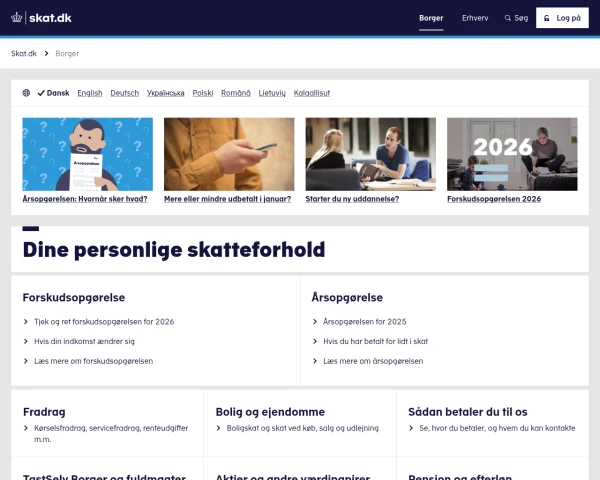Viewport: 600px width, 480px height.
Task: Click chevron beside 'Se, hvor du betaler'
Action: pyautogui.click(x=411, y=428)
